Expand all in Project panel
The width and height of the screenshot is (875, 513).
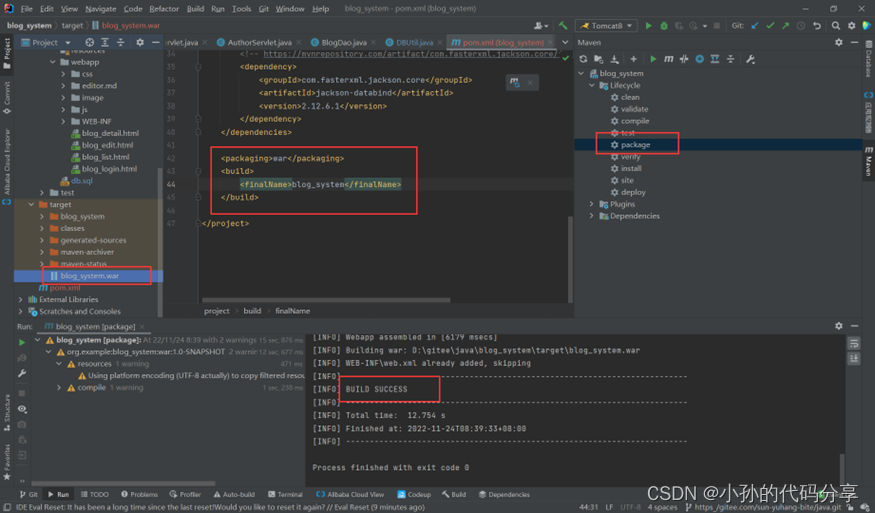click(x=105, y=42)
